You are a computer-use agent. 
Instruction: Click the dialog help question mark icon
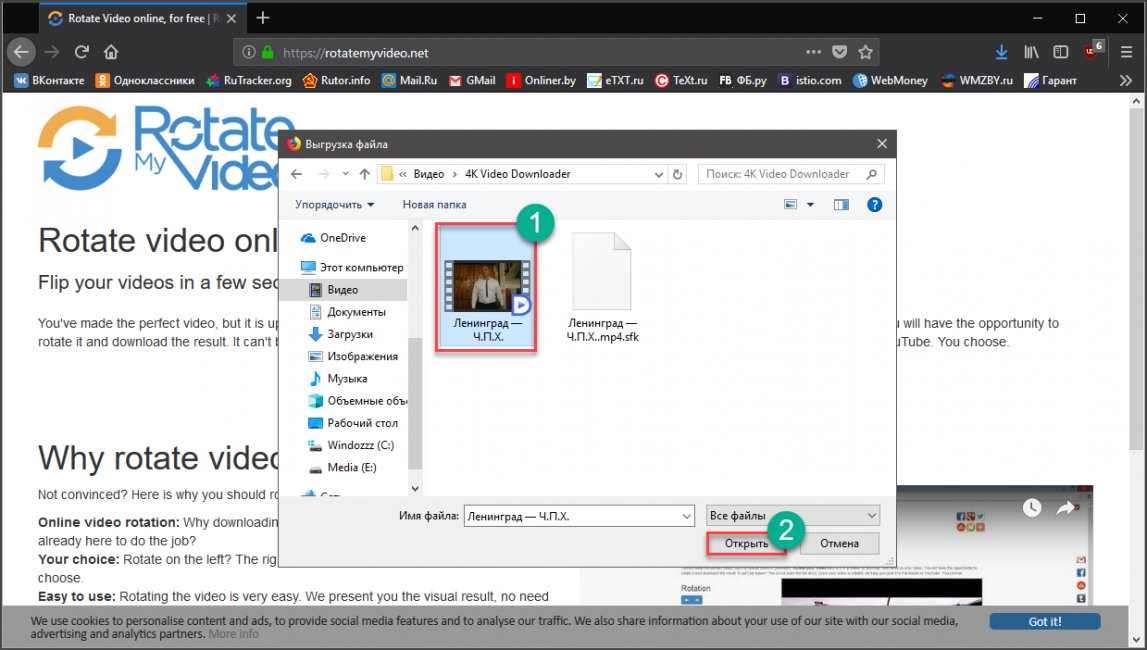[874, 205]
